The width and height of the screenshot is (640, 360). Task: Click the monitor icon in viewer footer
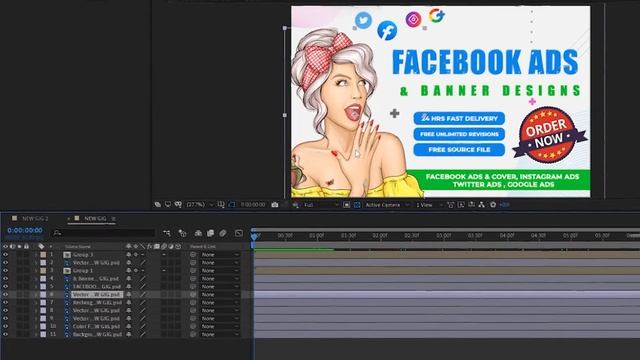point(168,204)
